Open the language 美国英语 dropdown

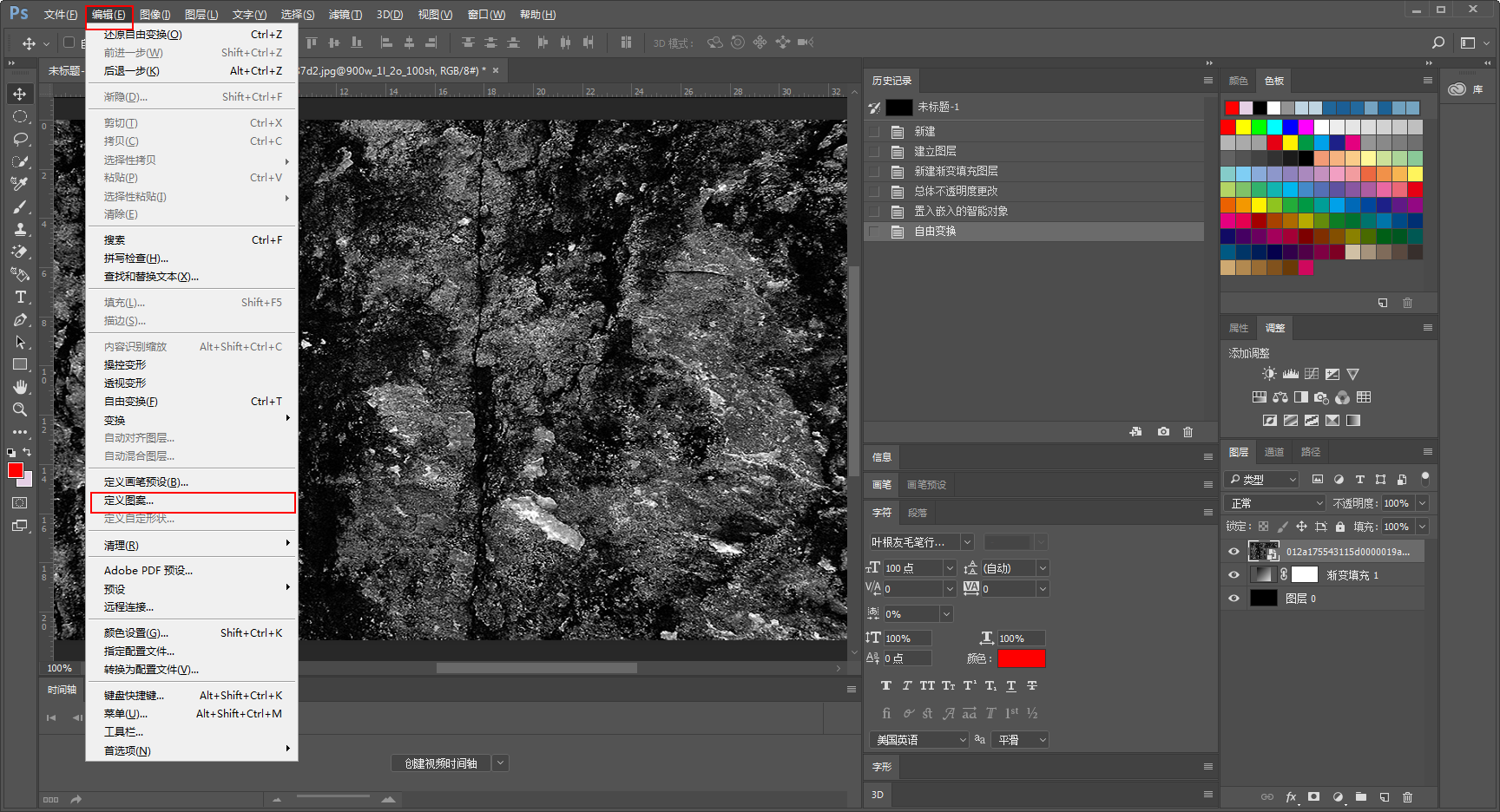tap(919, 740)
